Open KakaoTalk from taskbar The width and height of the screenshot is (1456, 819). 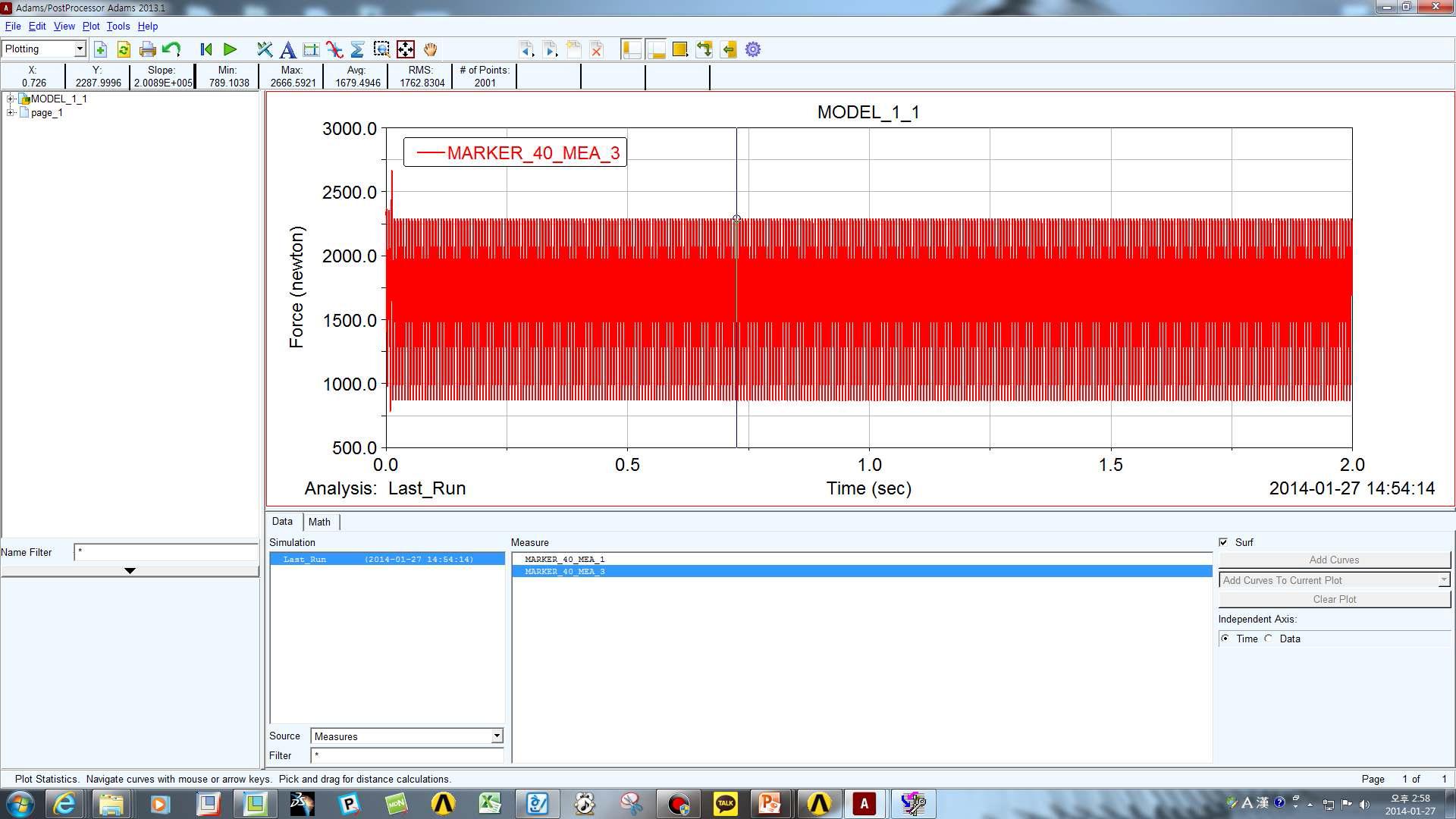click(x=726, y=804)
